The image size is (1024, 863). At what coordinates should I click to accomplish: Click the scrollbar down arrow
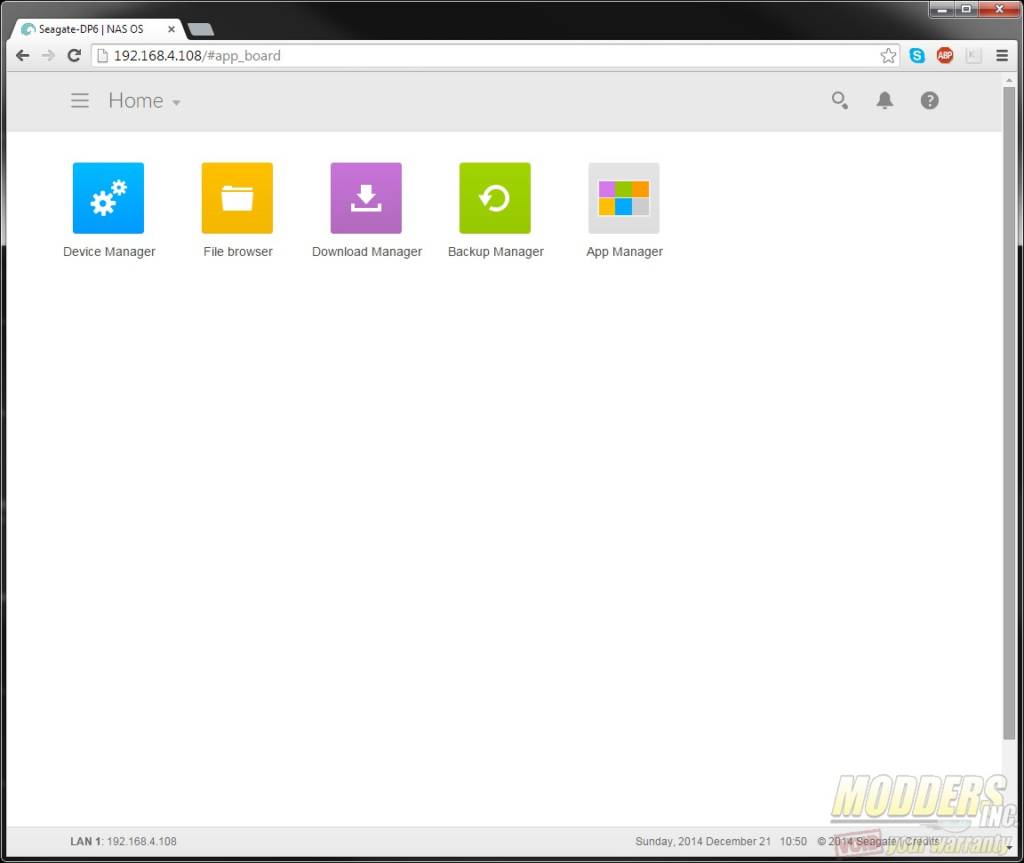1009,847
